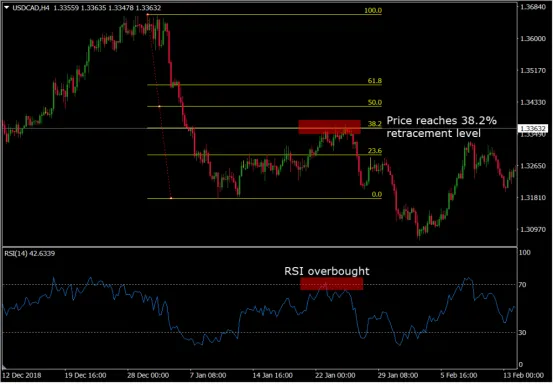
Task: Click the 13 Feb 00:00 time label
Action: click(523, 375)
